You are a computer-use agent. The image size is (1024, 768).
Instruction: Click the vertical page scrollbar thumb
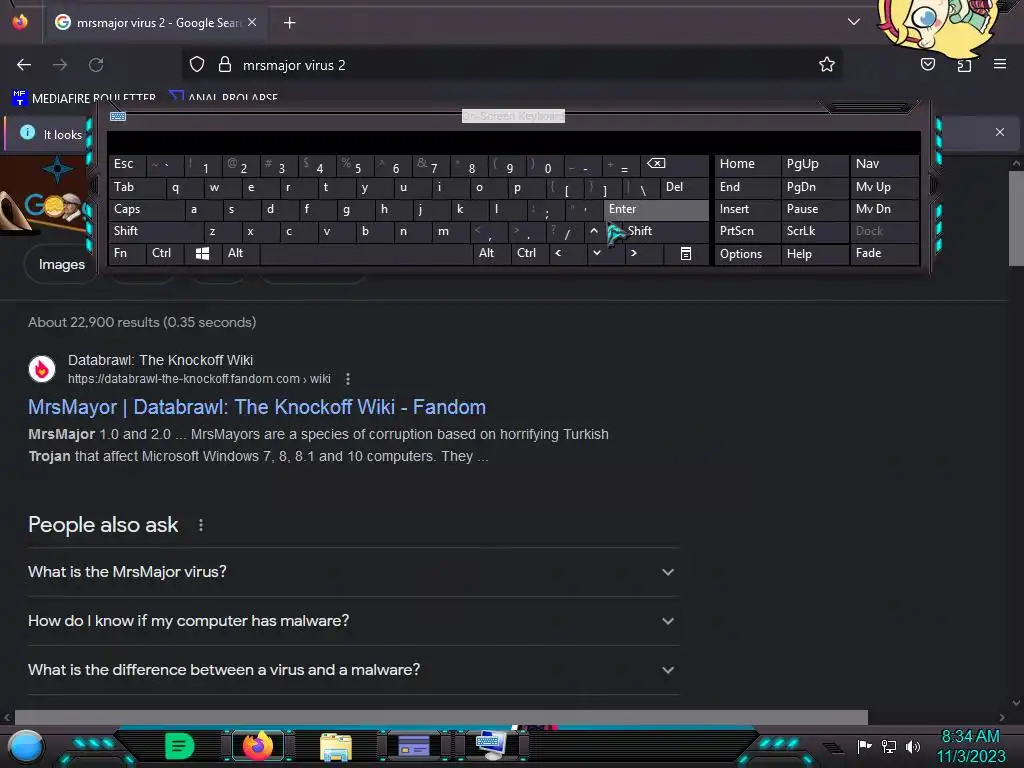point(1016,218)
